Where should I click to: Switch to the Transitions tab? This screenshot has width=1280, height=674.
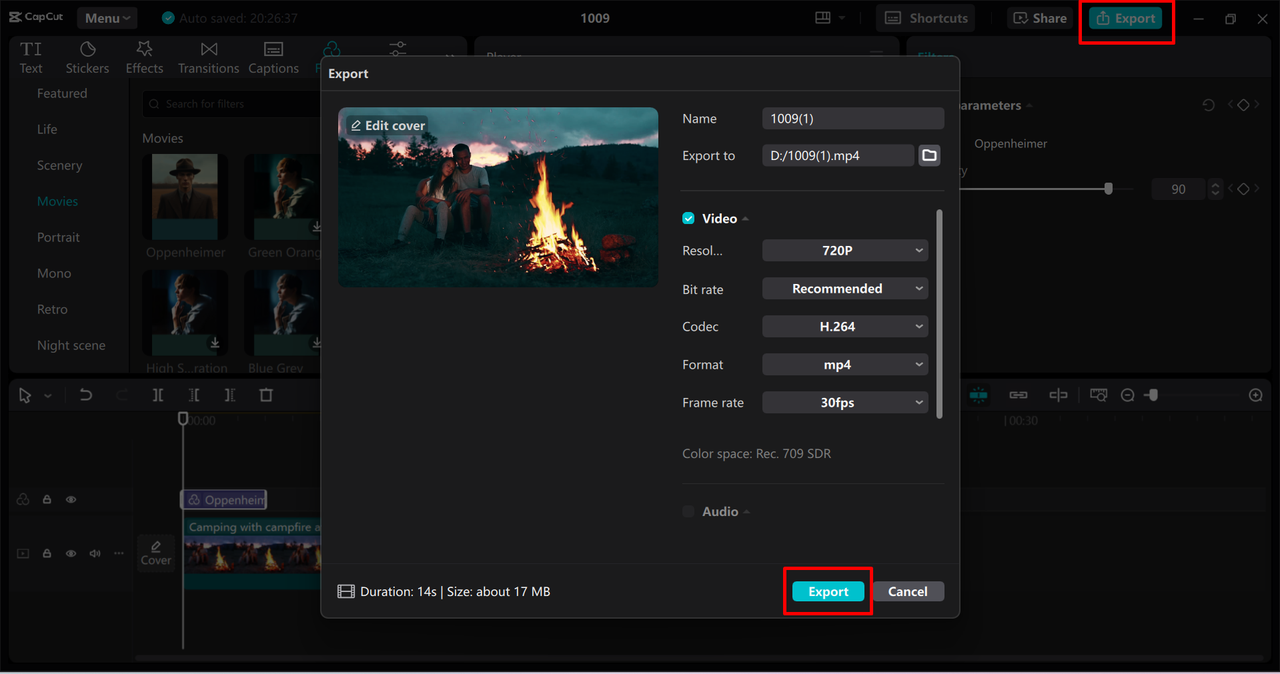coord(208,58)
